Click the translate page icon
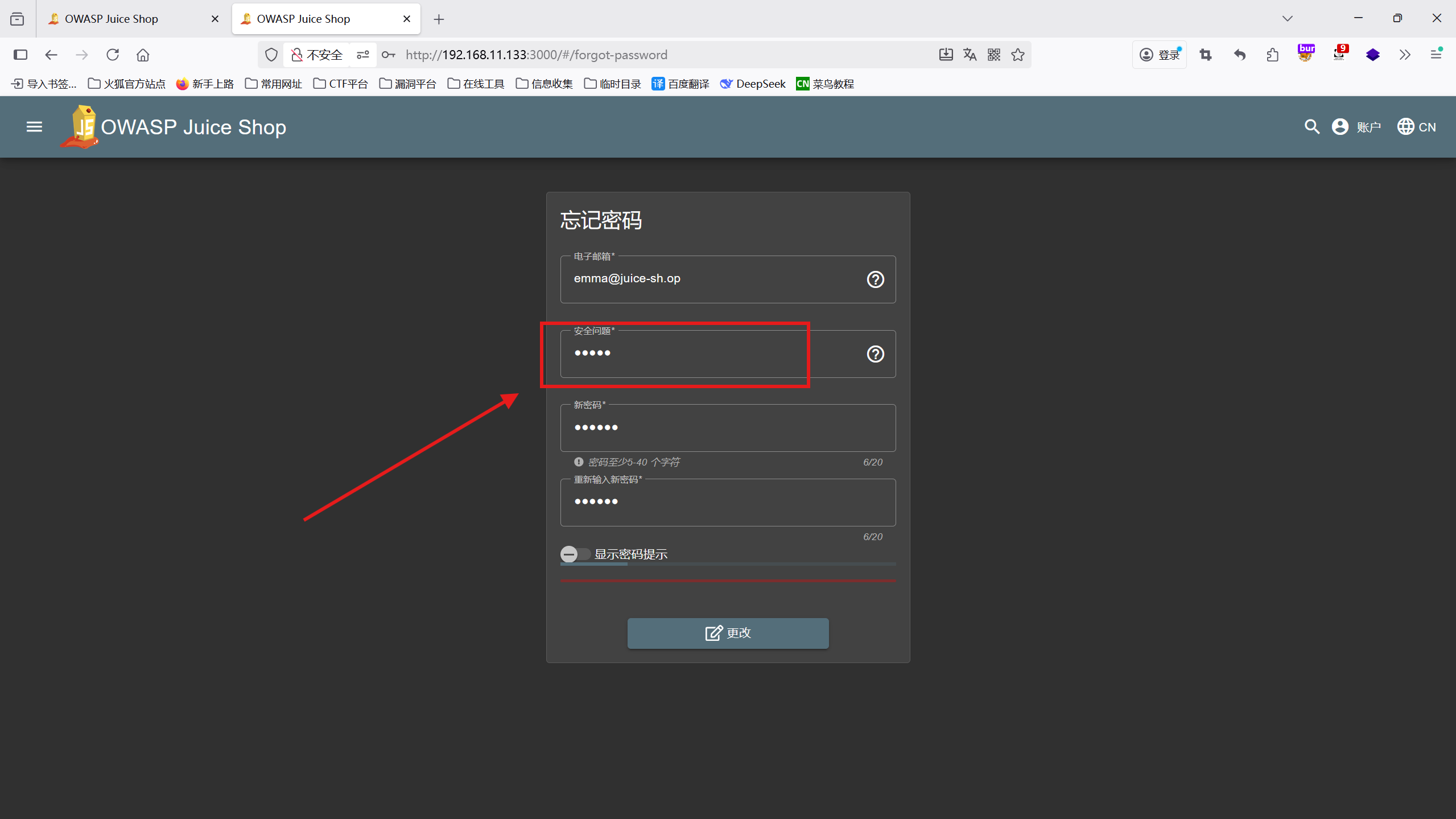Viewport: 1456px width, 819px height. pos(970,55)
